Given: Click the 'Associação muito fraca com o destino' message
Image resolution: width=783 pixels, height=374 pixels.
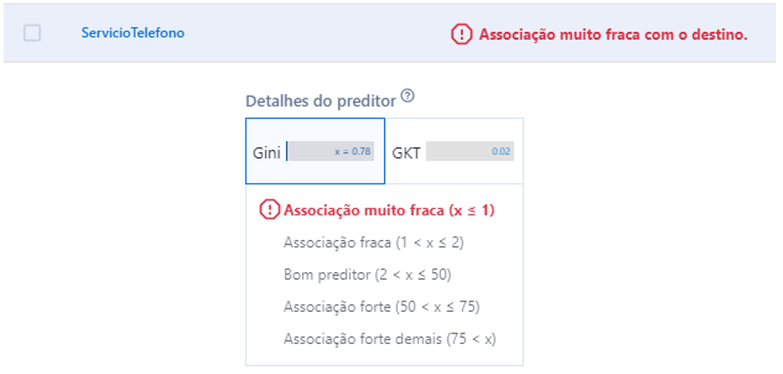Looking at the screenshot, I should tap(613, 34).
